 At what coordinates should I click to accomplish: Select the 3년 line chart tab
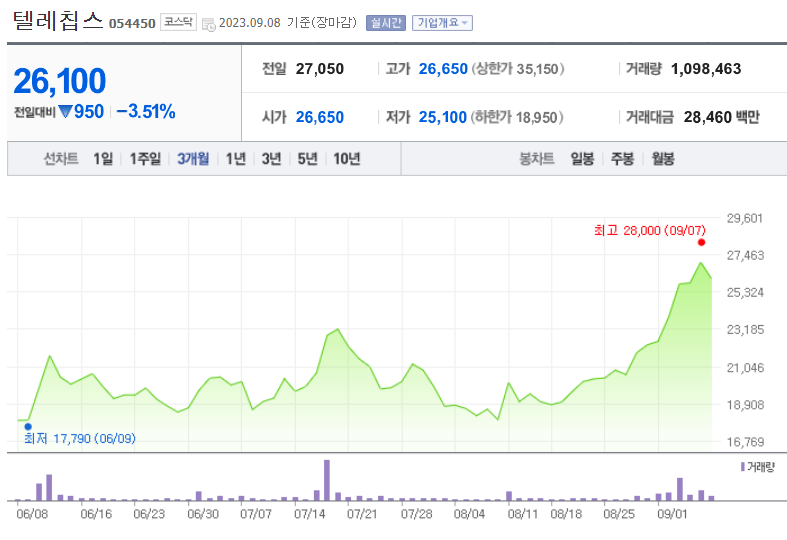pyautogui.click(x=272, y=159)
